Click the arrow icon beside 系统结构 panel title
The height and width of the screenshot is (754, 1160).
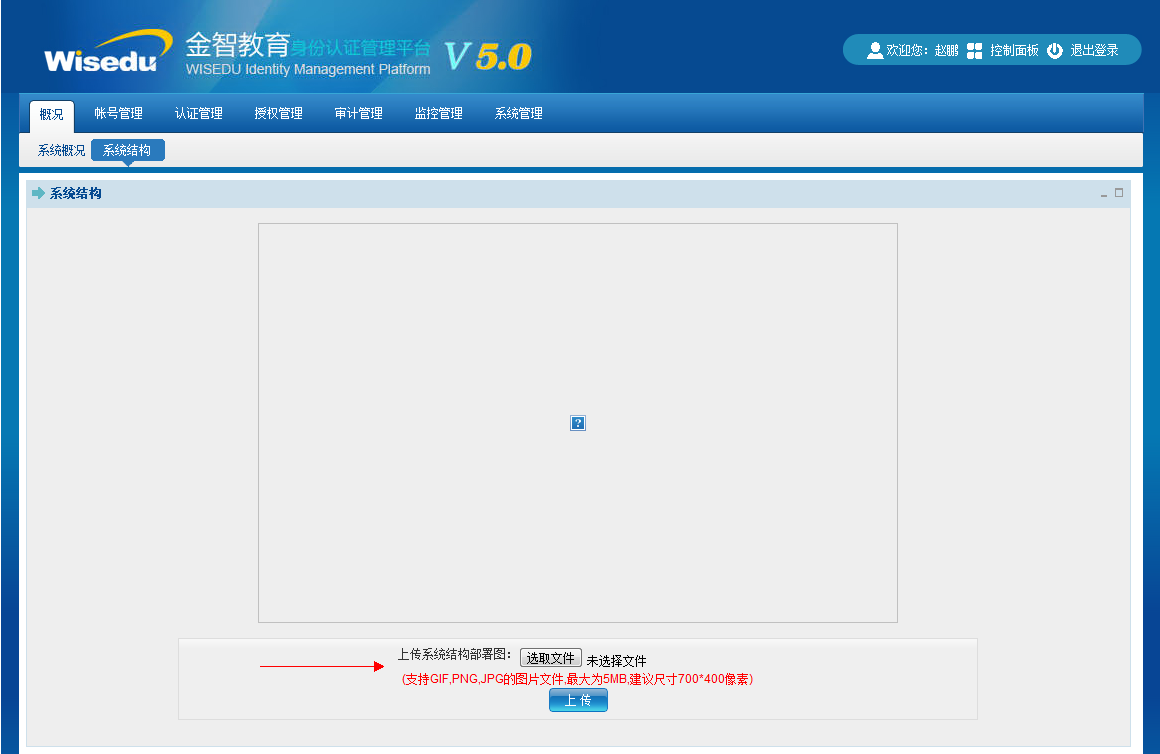[39, 193]
